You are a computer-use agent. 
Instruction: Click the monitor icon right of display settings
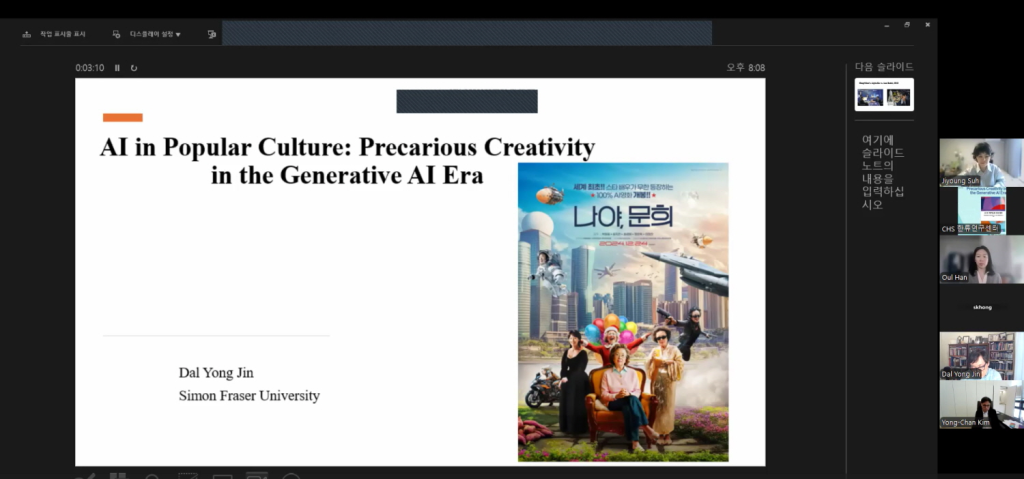[212, 34]
